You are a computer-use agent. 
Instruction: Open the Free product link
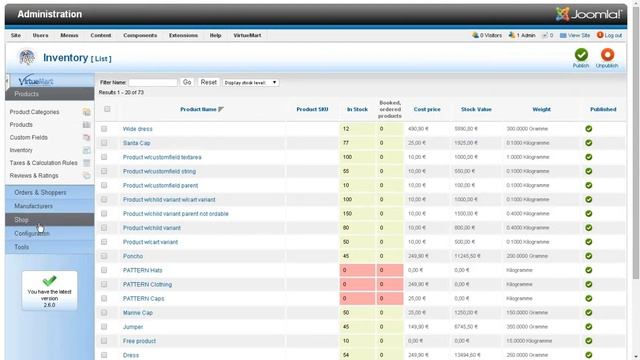pyautogui.click(x=139, y=341)
